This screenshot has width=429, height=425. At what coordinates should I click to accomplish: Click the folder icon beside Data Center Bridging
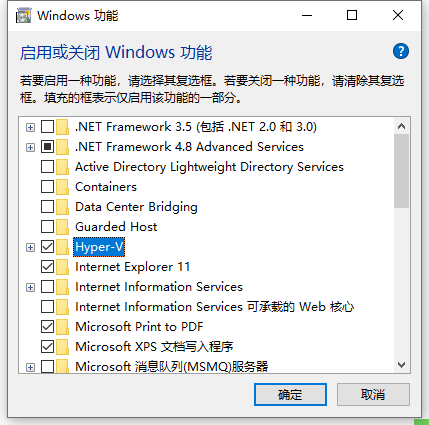(x=62, y=207)
